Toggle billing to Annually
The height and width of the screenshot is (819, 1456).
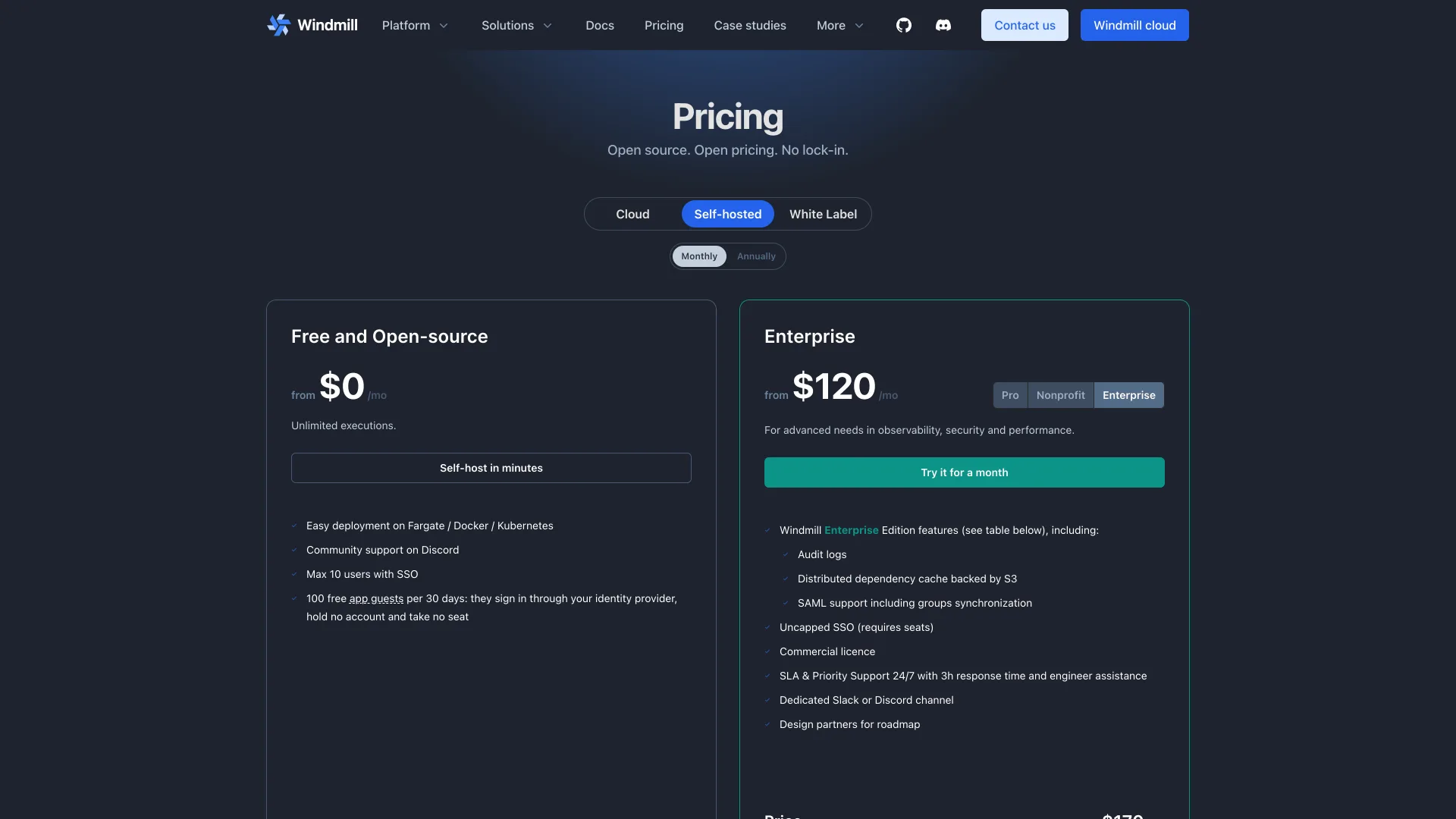756,256
